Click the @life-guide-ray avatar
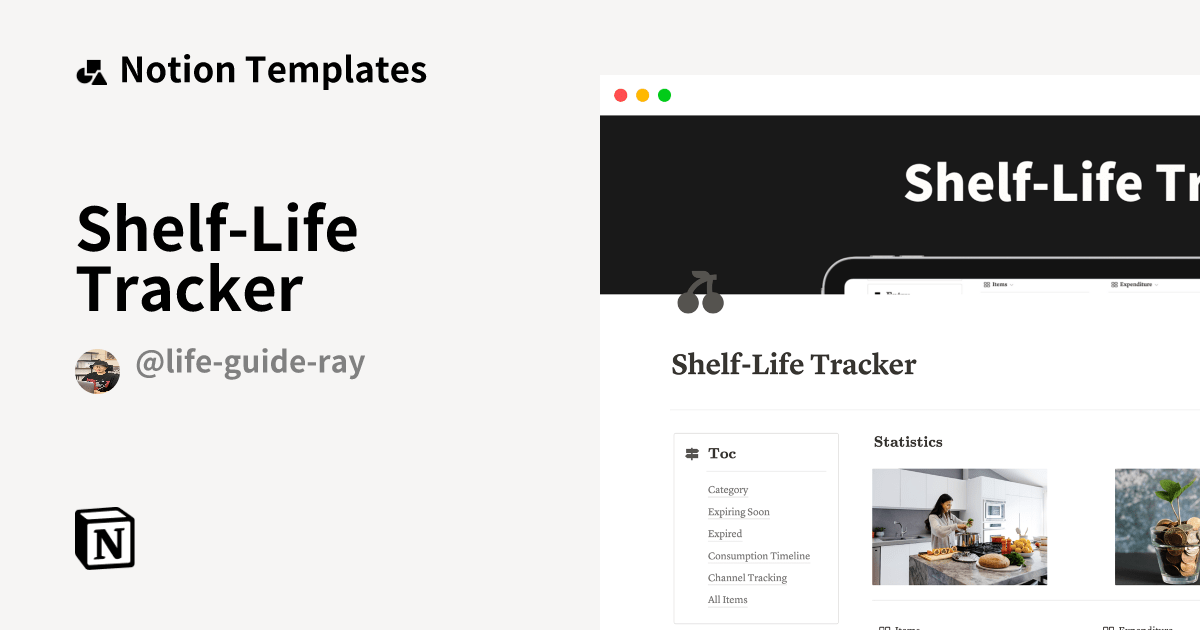This screenshot has width=1200, height=630. pos(97,370)
